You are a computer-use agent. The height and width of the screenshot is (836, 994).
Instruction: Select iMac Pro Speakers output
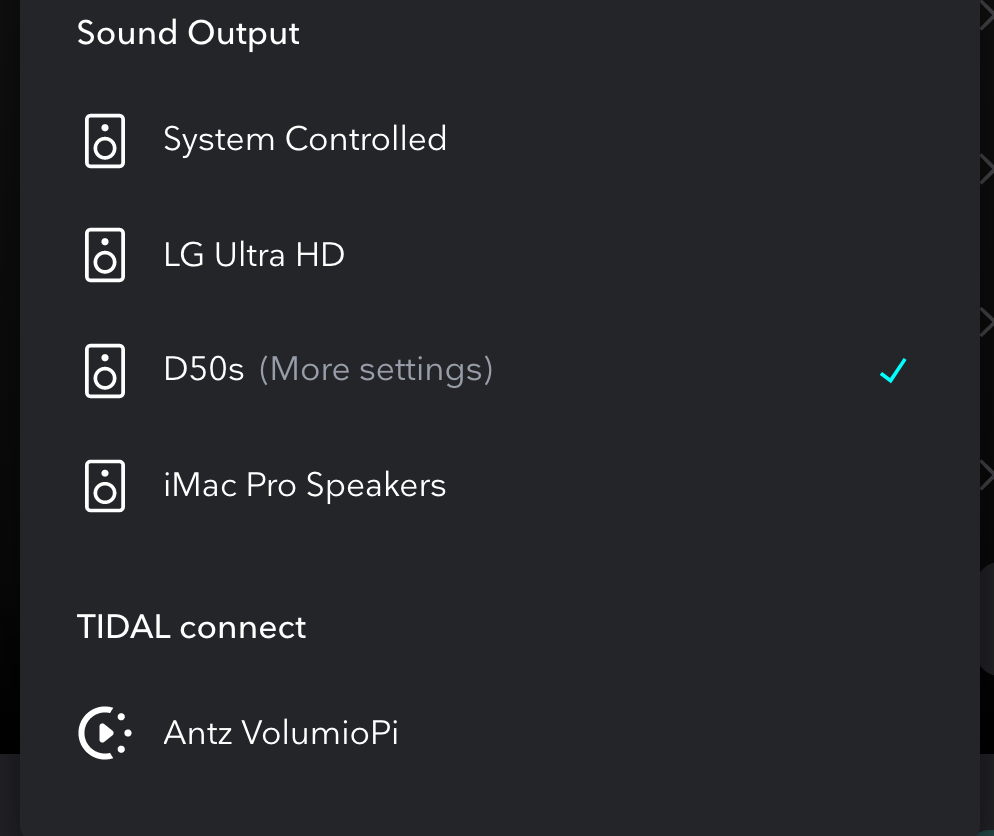[305, 485]
